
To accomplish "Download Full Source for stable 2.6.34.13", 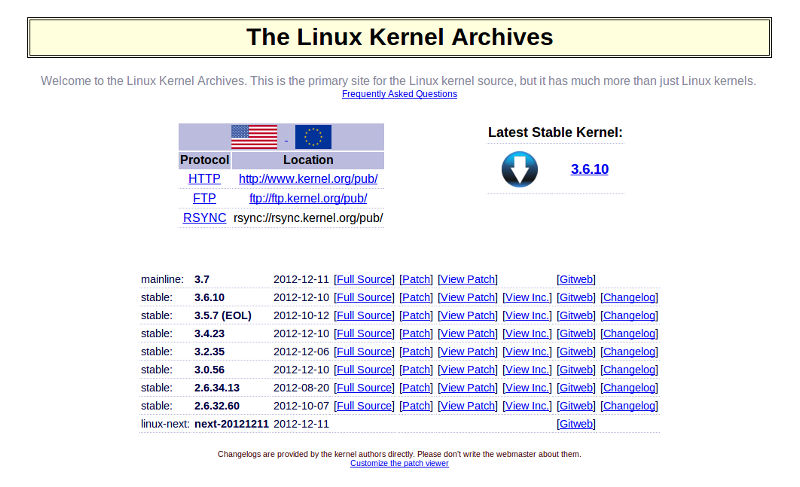I will (x=364, y=388).
